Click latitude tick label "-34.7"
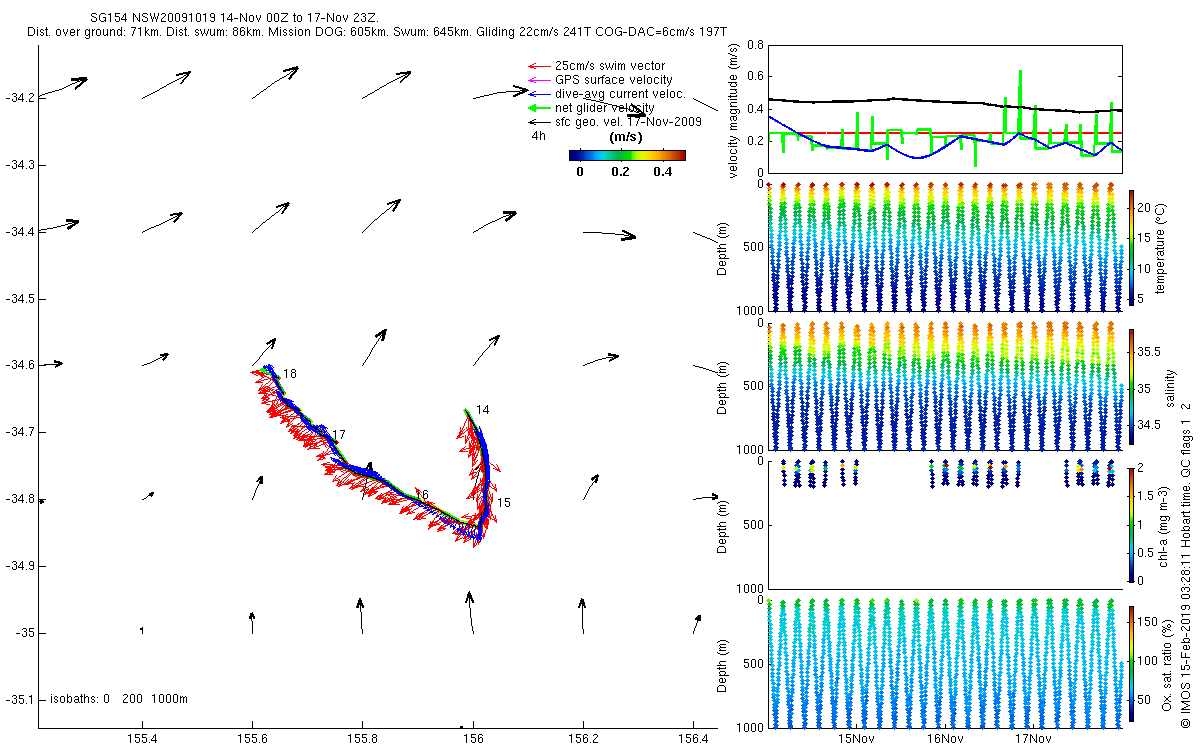Viewport: 1200px width, 750px height. click(20, 432)
